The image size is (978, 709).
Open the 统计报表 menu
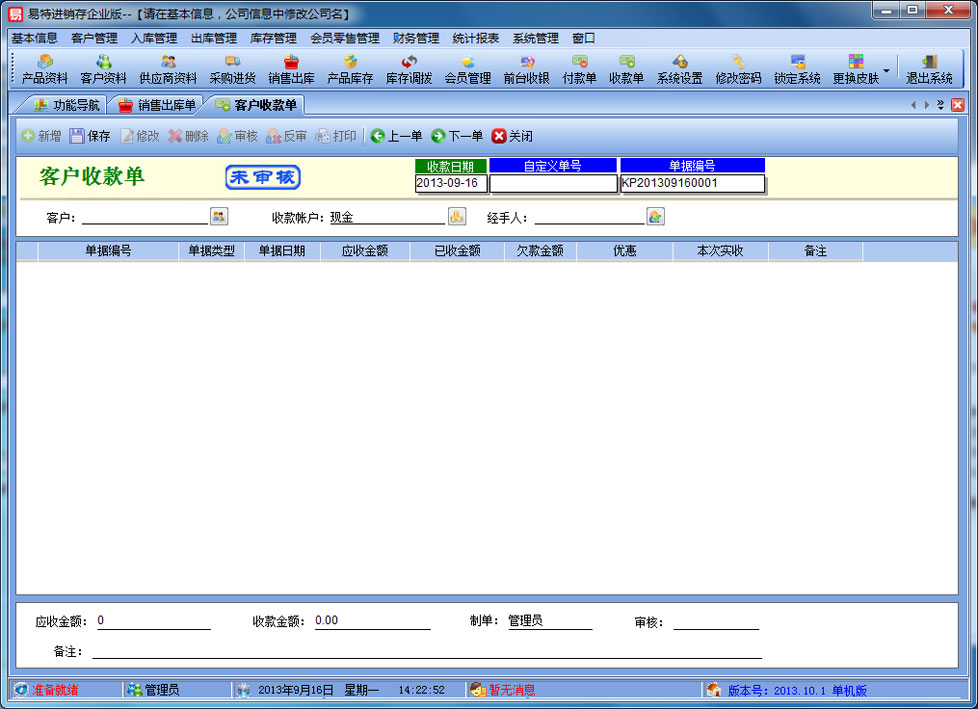tap(476, 38)
